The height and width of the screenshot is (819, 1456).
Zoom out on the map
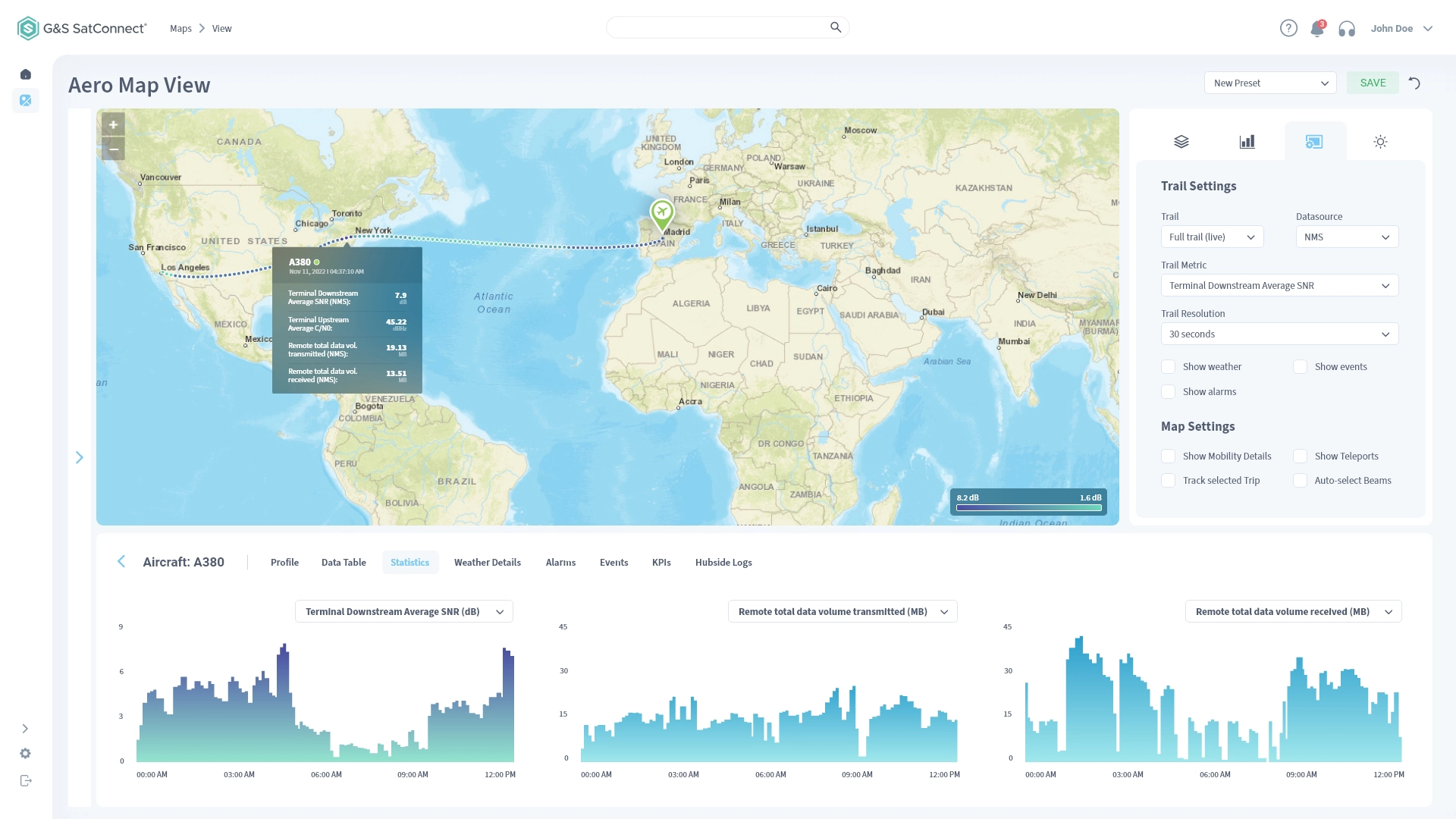113,149
